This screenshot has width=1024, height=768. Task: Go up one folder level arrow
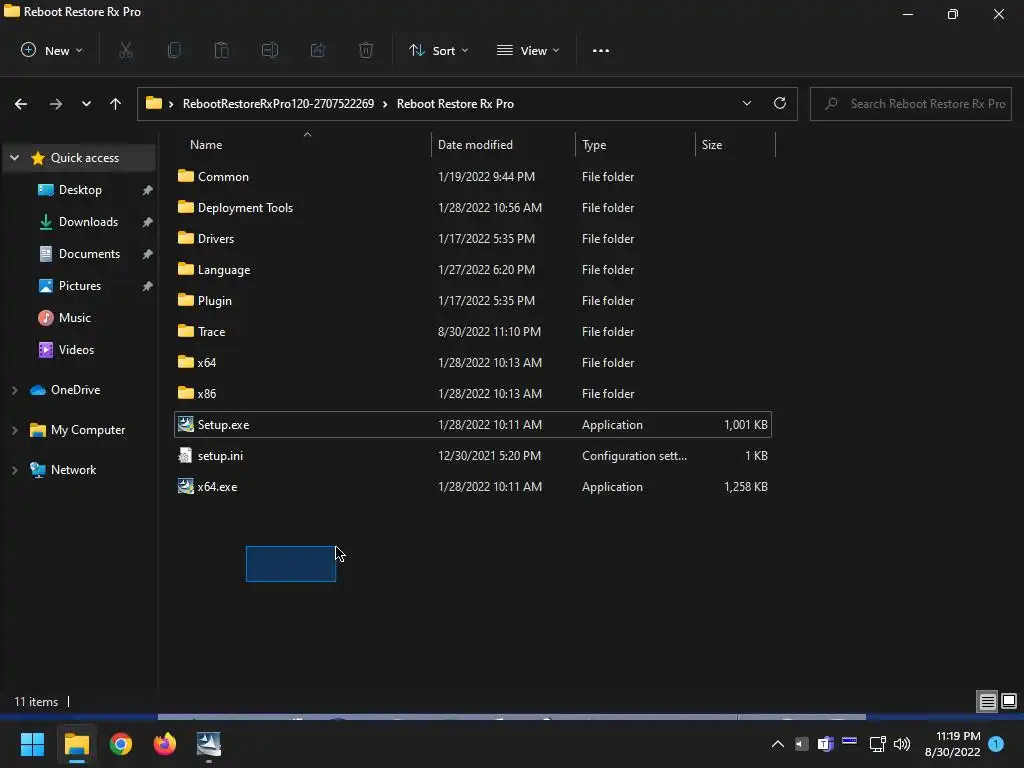point(116,104)
